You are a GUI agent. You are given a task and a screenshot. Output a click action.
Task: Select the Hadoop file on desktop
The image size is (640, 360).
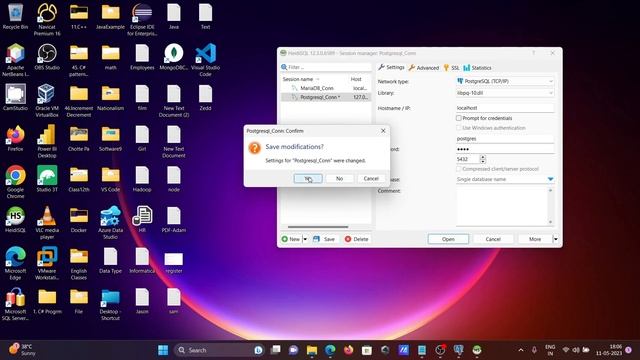click(x=142, y=179)
